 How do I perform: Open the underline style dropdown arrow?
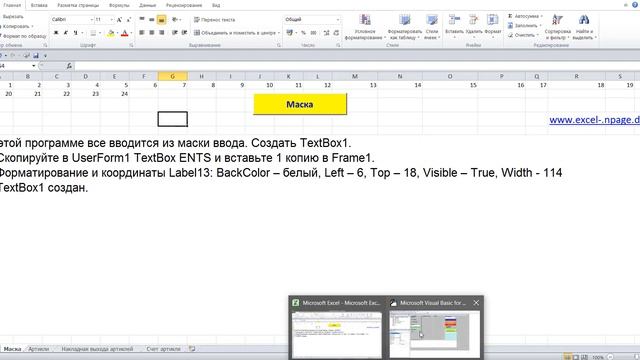click(82, 33)
